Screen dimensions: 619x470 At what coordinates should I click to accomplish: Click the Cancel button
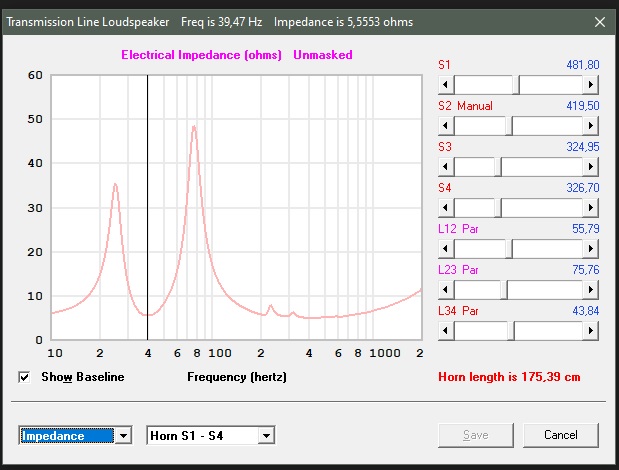[560, 435]
